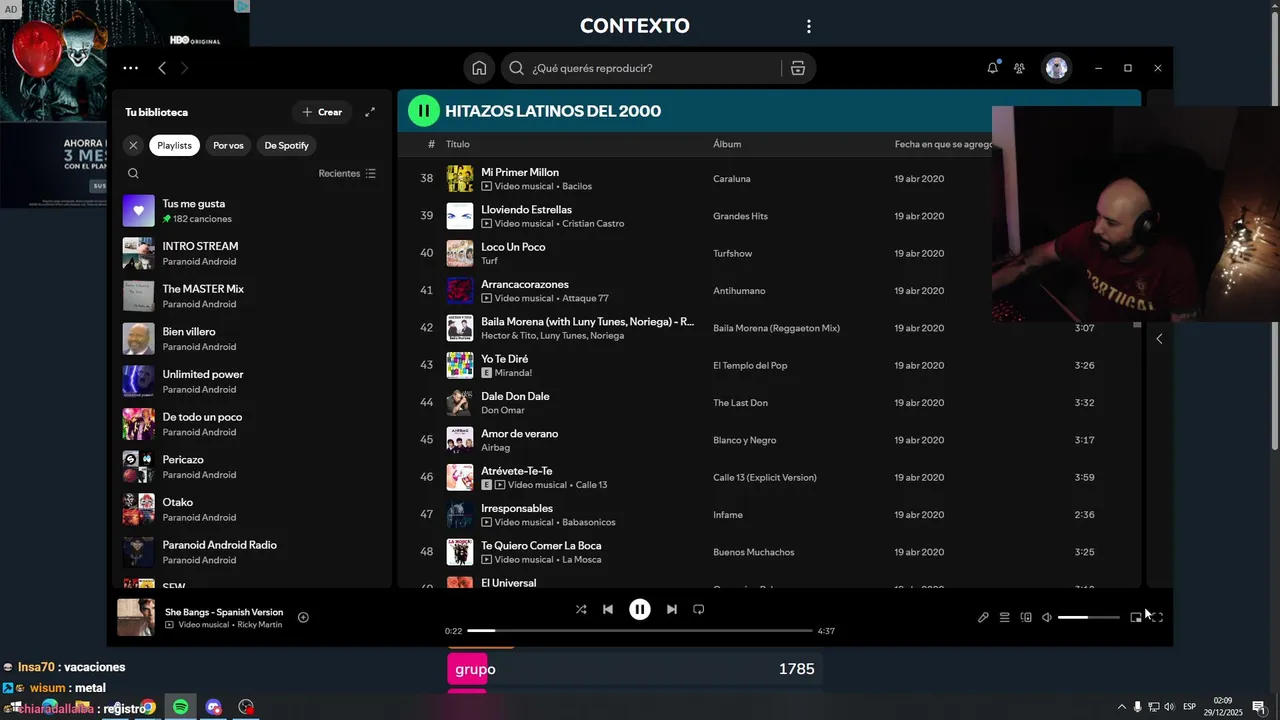
Task: Open Miranda! artist link
Action: [x=513, y=373]
